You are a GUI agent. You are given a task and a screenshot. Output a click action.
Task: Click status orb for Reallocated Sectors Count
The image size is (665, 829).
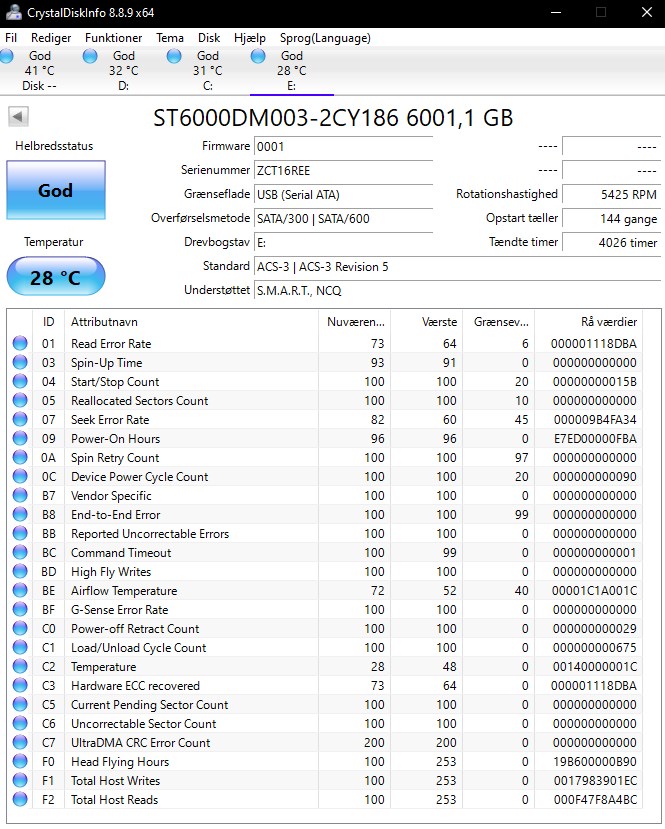click(x=20, y=400)
